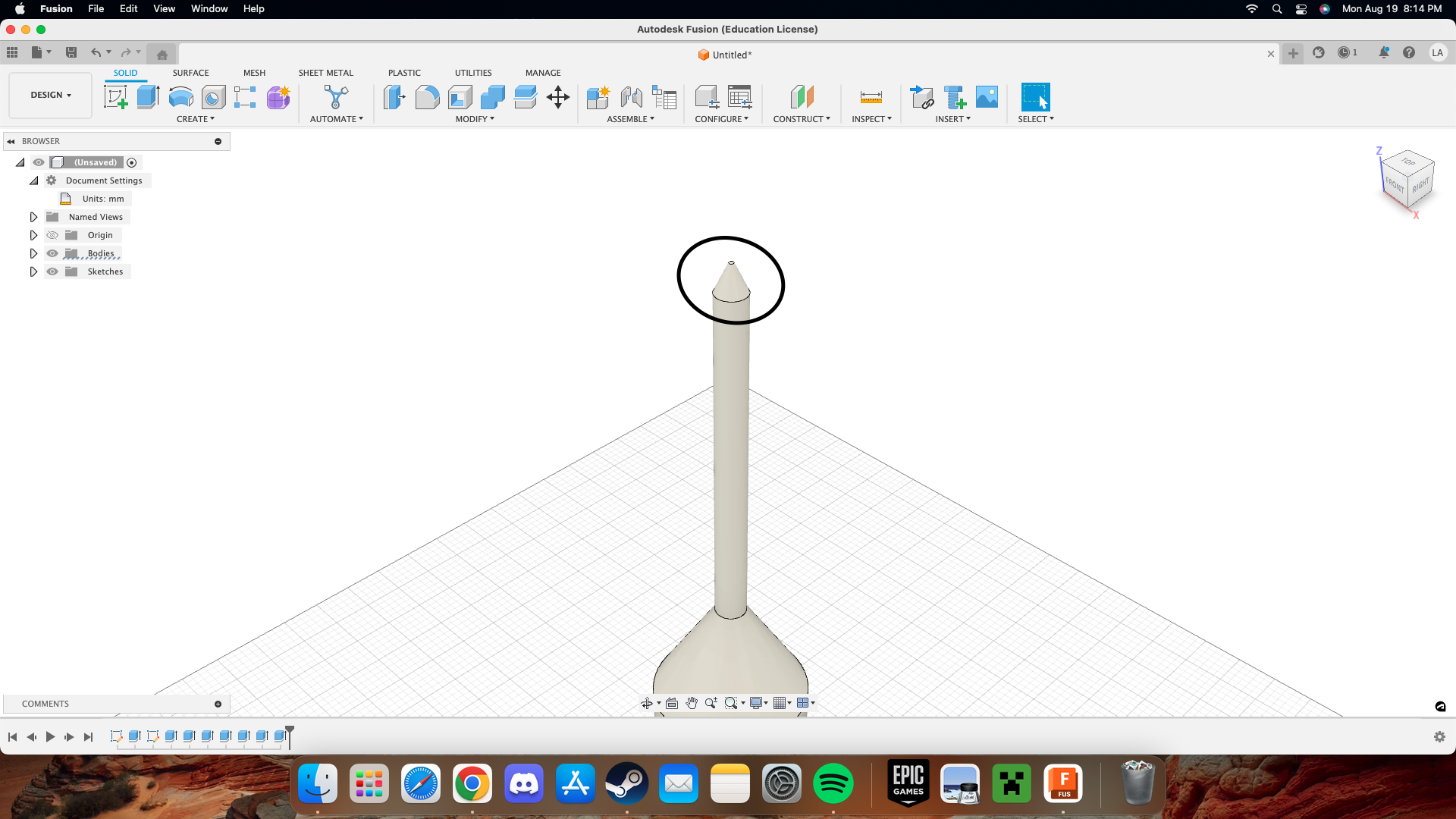
Task: Toggle visibility of the Unsaved root component
Action: (39, 162)
